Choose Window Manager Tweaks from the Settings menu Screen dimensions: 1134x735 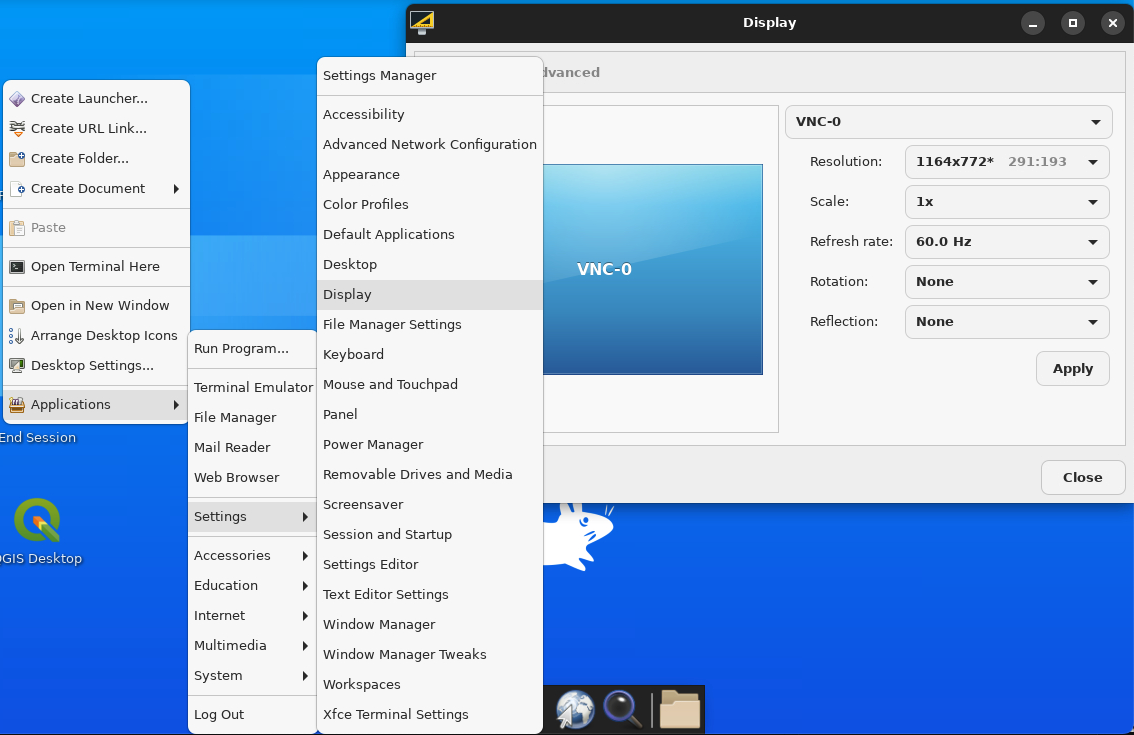tap(404, 655)
